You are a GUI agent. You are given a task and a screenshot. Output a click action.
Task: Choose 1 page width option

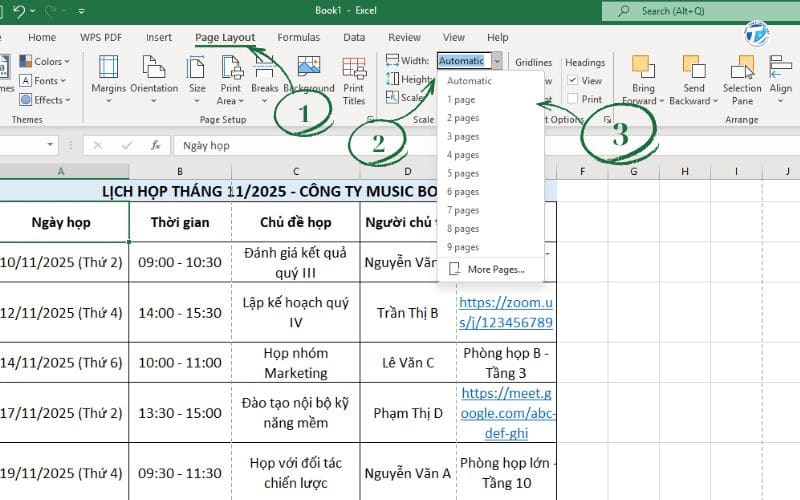[x=490, y=99]
